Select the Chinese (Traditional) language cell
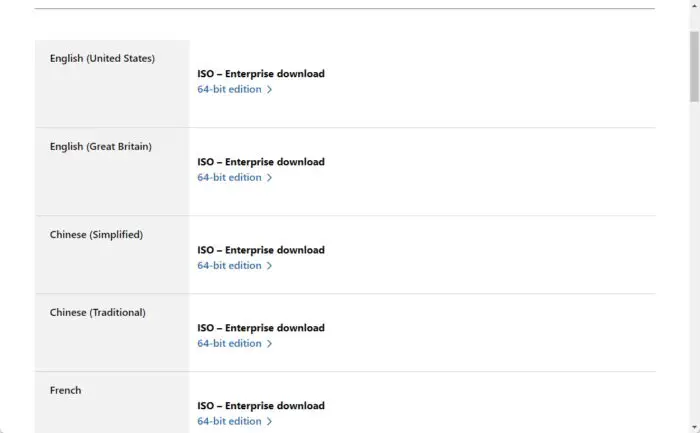The width and height of the screenshot is (700, 433). pyautogui.click(x=112, y=333)
